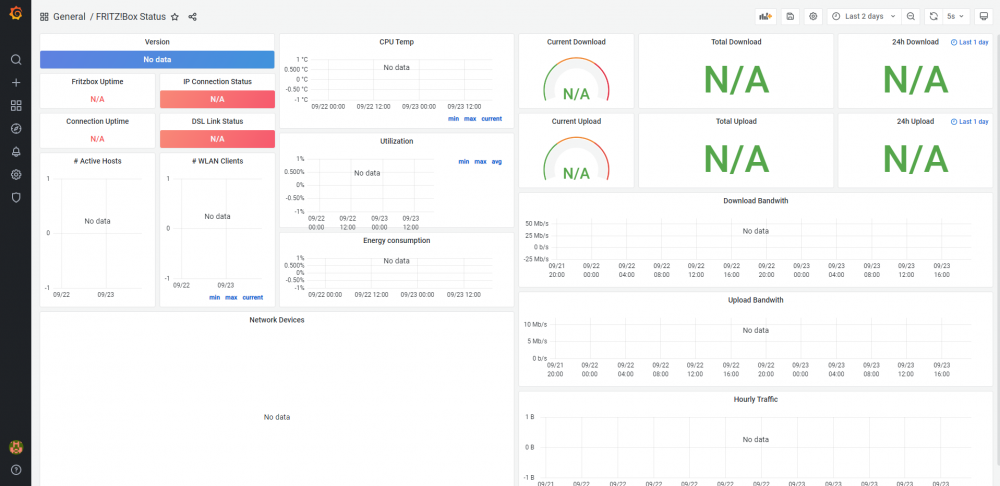Image resolution: width=1000 pixels, height=486 pixels.
Task: Sort CPU Temp legend by max
Action: click(470, 119)
